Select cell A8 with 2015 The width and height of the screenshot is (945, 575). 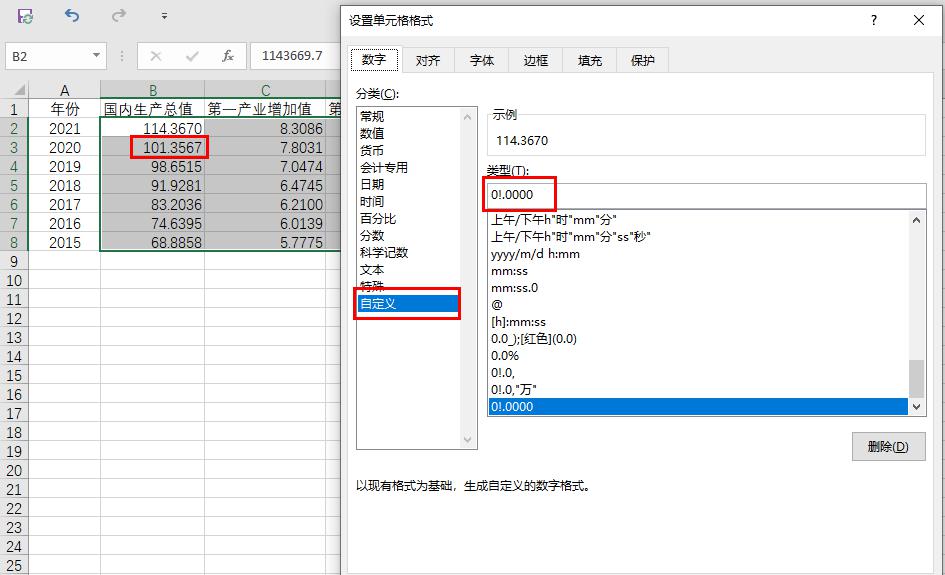(x=64, y=242)
